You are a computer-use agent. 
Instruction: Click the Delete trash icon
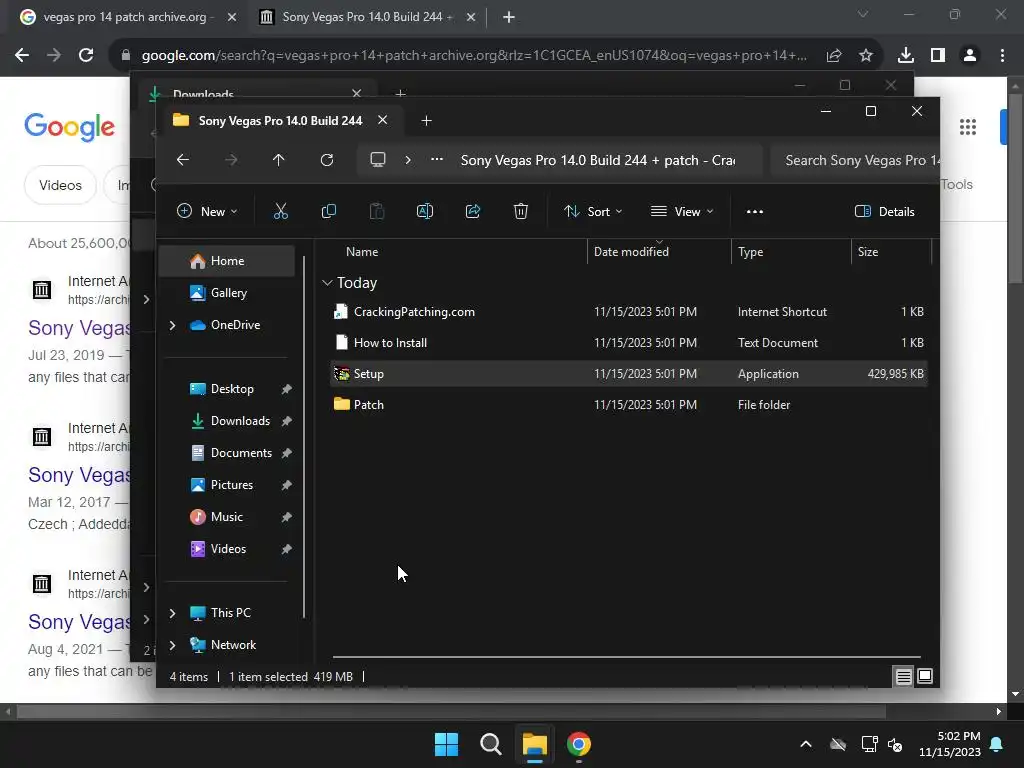pos(520,211)
